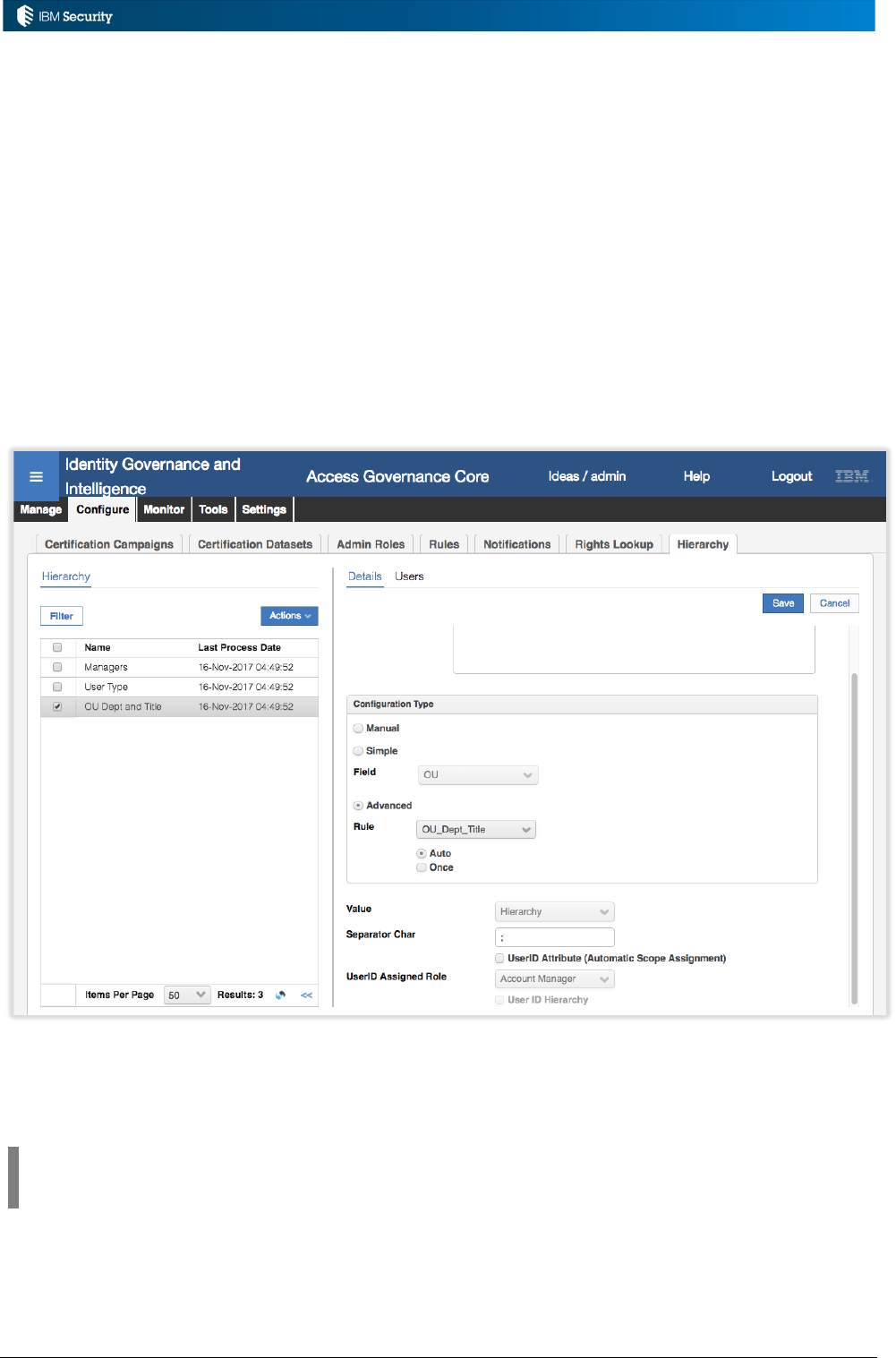Sort by the Name column header
Screen dimensions: 896x1358
[x=98, y=647]
